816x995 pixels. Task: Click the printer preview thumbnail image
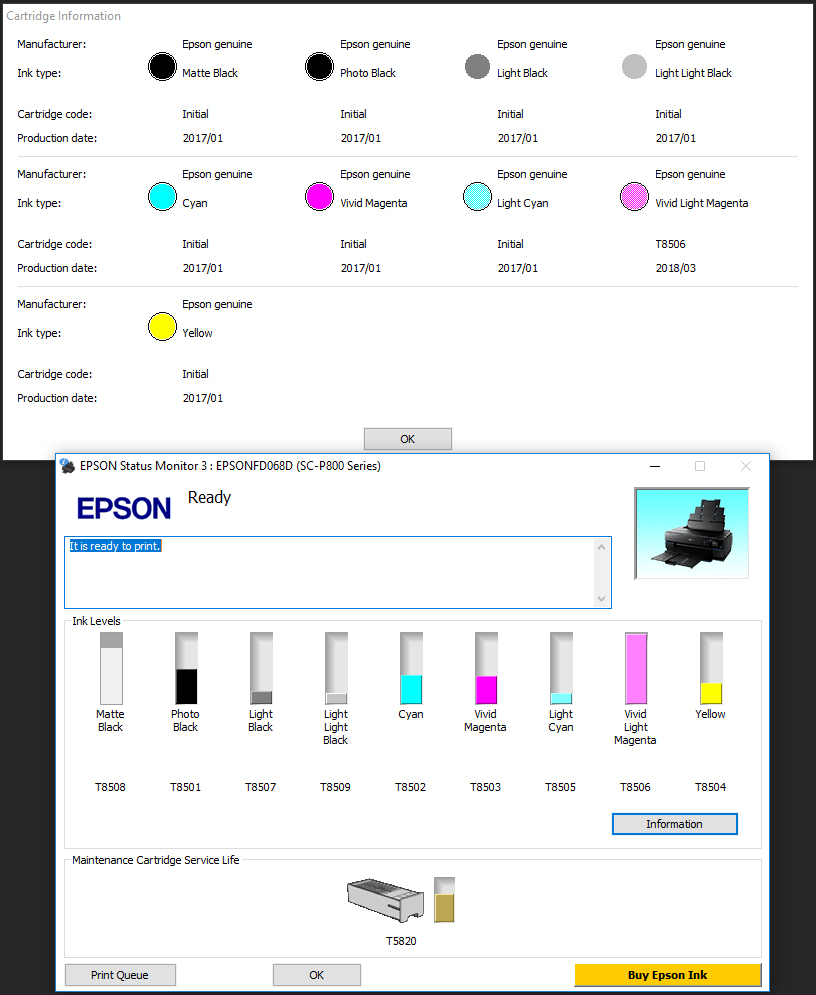click(691, 533)
